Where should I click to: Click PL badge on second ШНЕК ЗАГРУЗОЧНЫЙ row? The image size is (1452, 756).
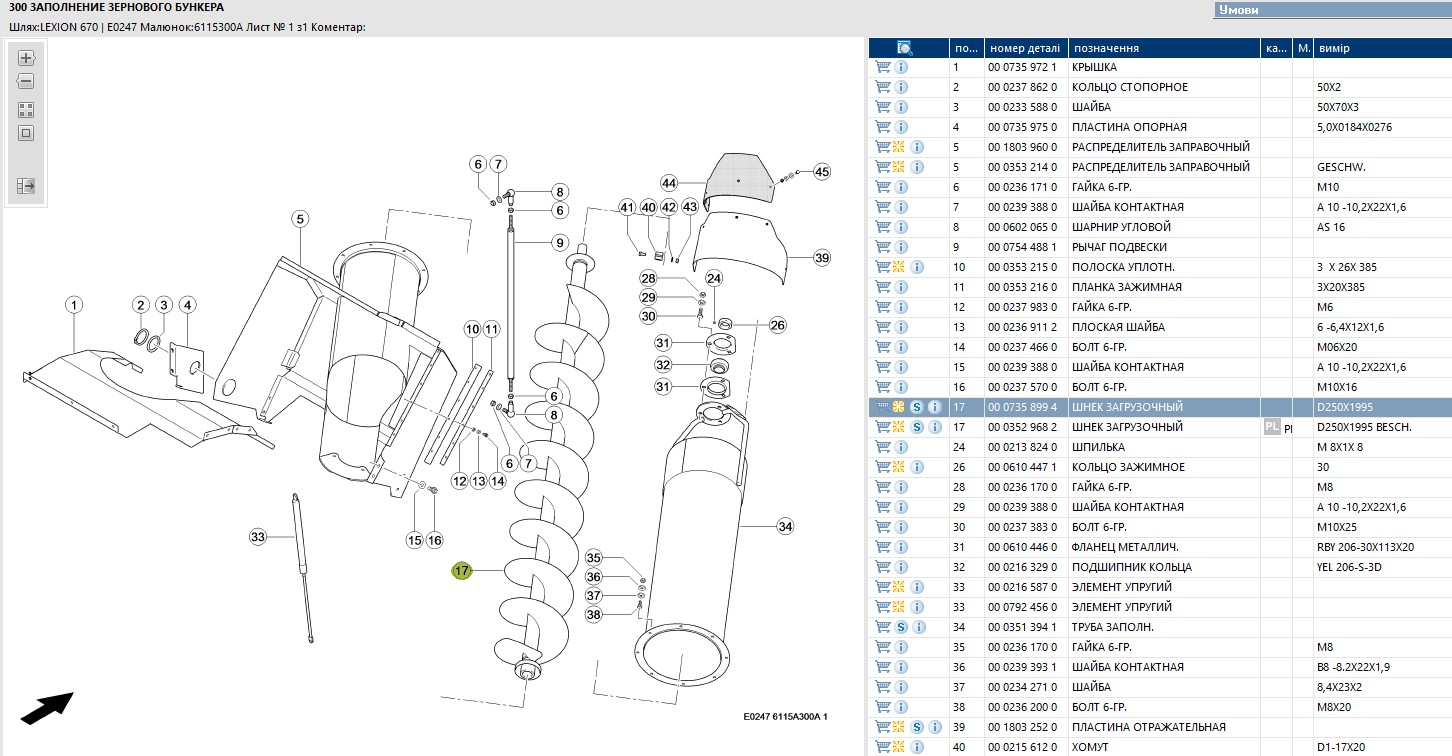point(1271,427)
